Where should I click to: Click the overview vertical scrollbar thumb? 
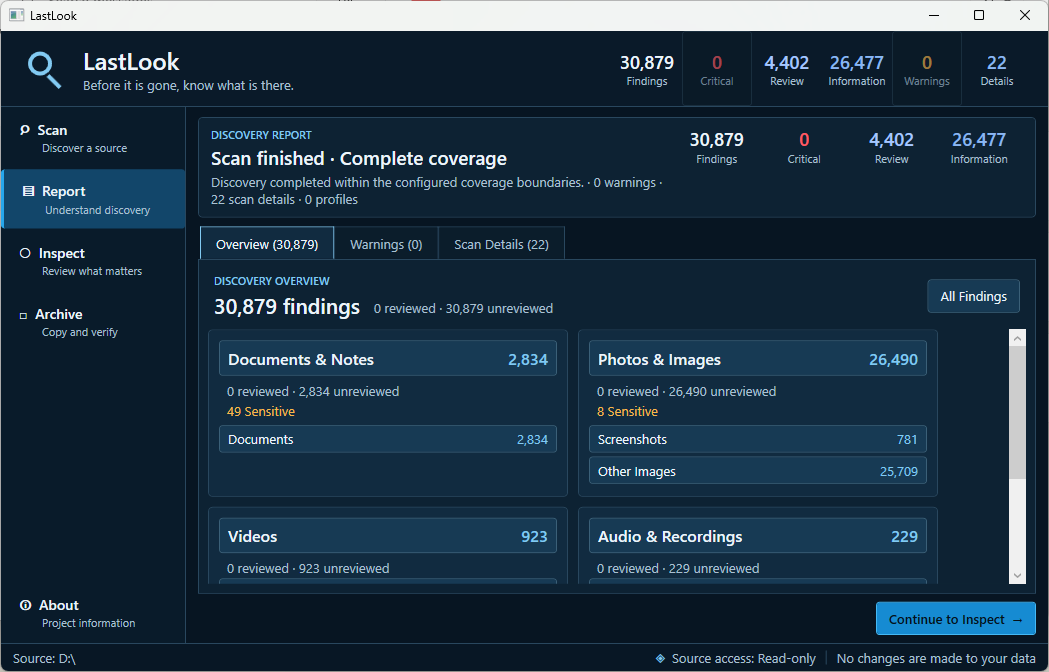click(1017, 412)
